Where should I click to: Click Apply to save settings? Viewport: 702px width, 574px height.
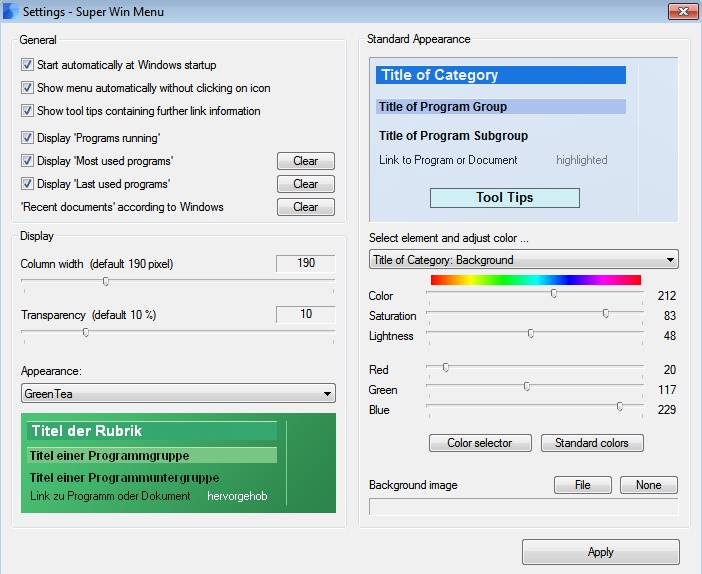pos(600,552)
